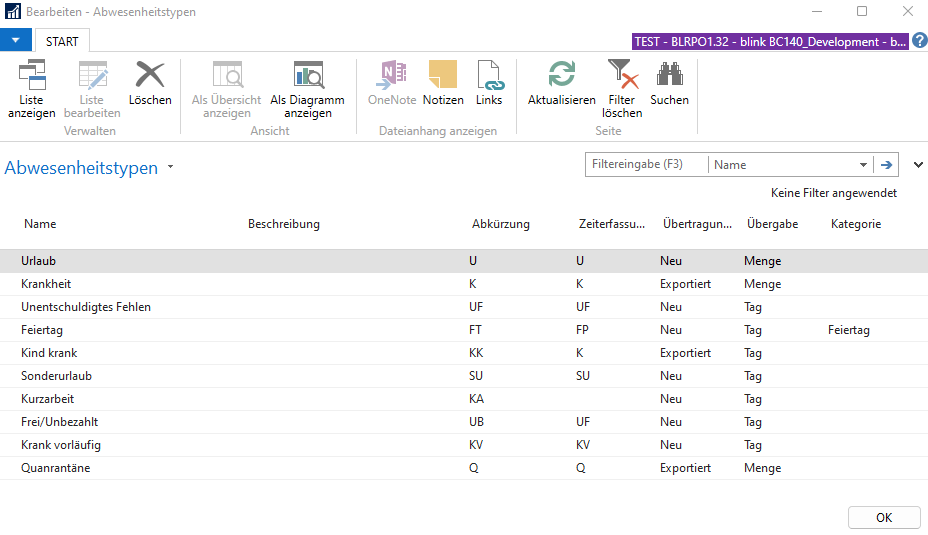Sort by the Abkürzung column header
Viewport: 928px width, 535px height.
[500, 224]
